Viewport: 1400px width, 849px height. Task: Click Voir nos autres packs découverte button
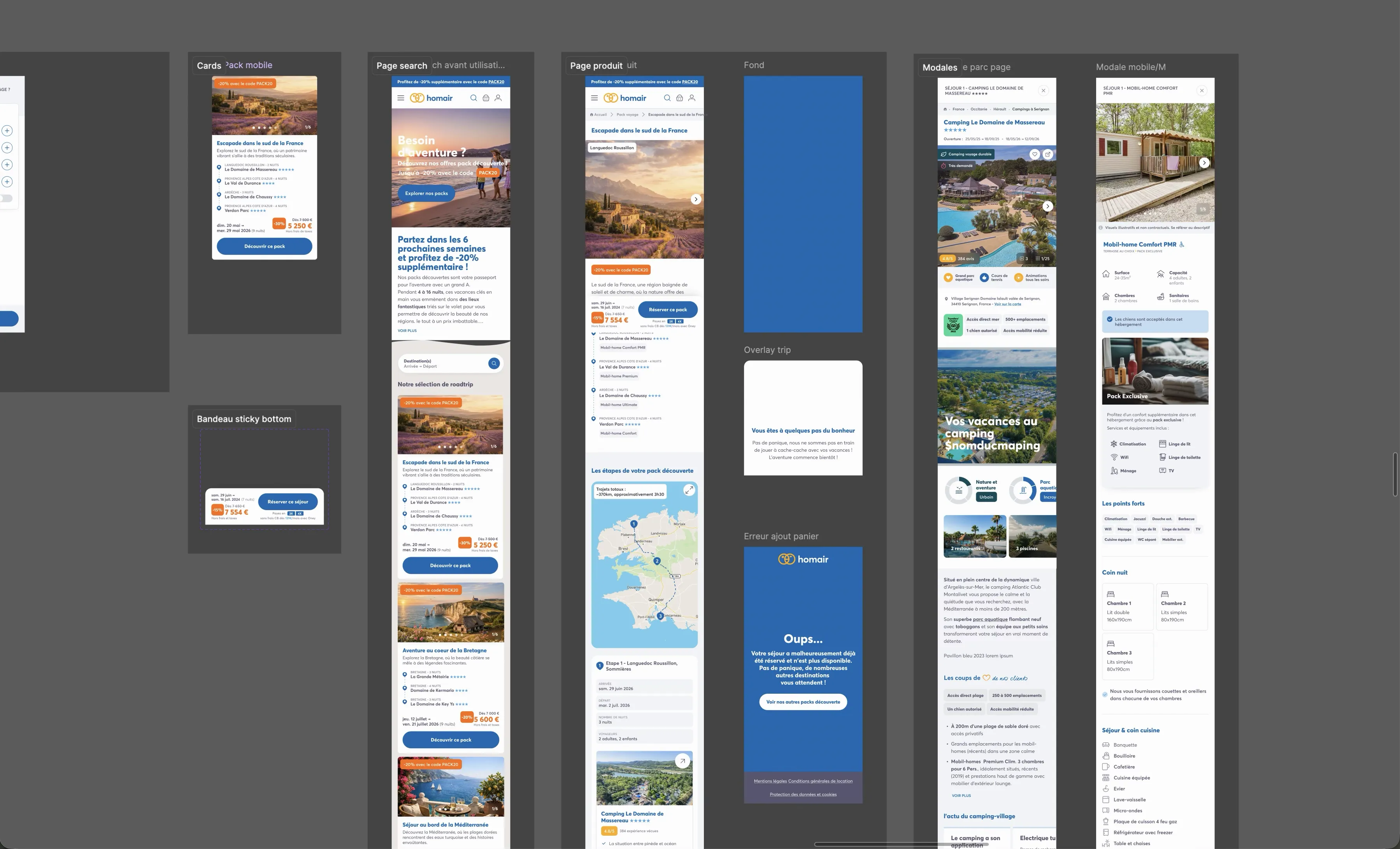coord(803,702)
